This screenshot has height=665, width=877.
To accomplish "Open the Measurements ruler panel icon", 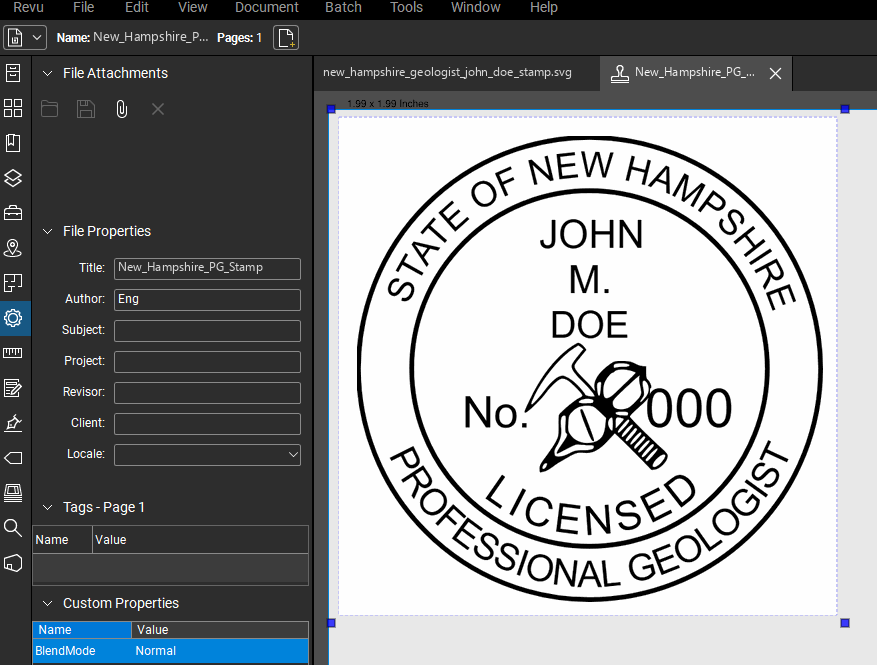I will 13,353.
